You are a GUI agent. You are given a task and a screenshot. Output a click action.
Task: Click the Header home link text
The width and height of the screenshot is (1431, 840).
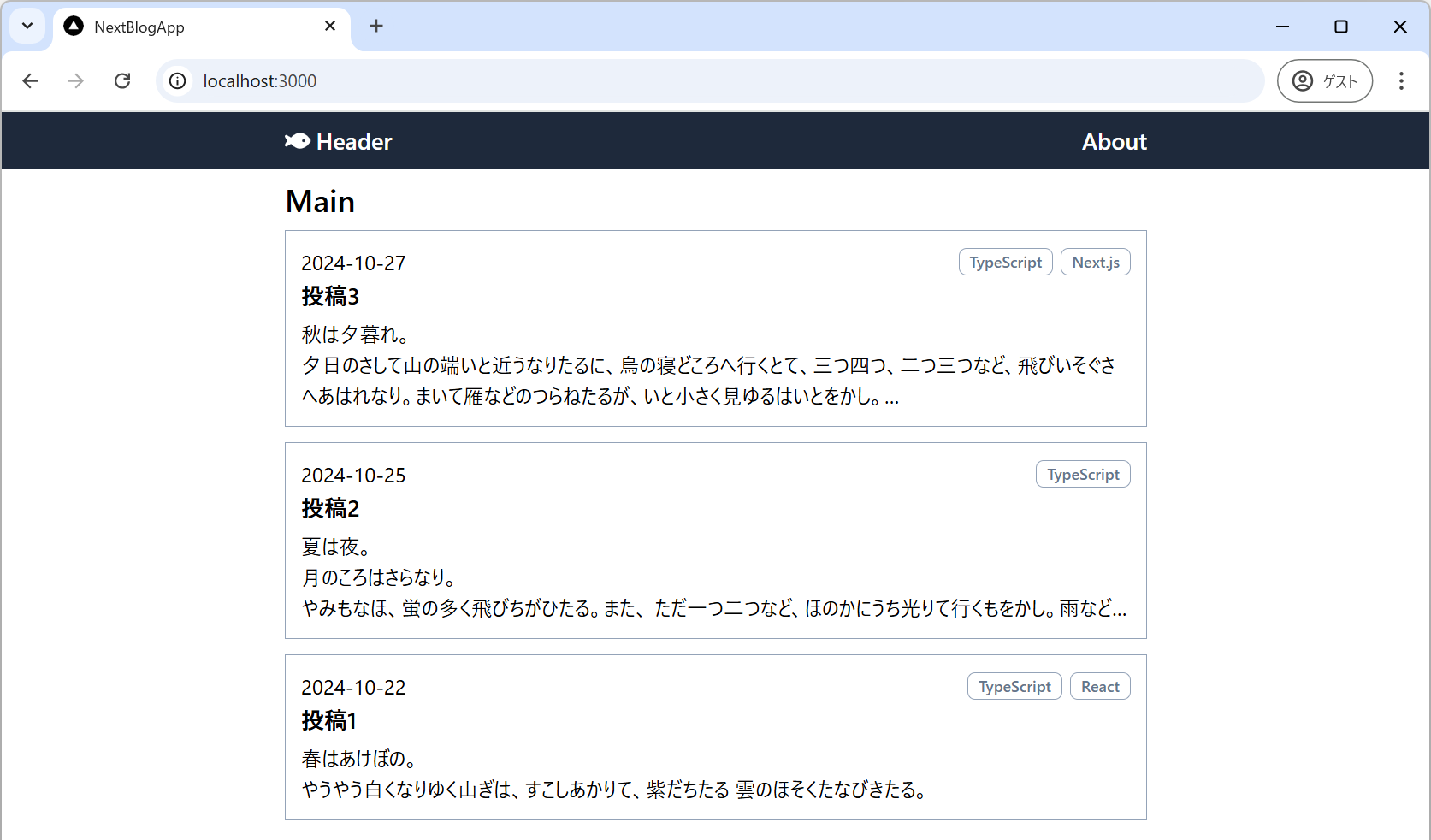(x=354, y=142)
